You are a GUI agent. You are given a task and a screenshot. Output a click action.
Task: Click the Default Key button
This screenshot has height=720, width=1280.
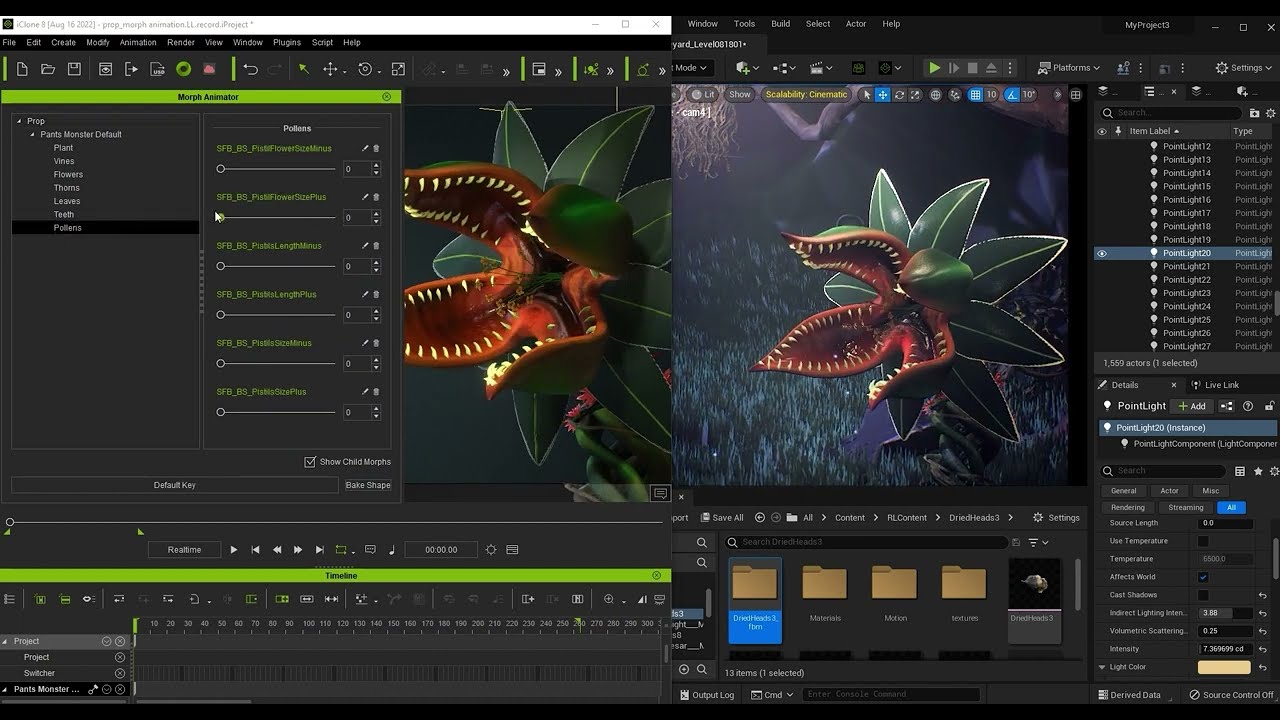(x=174, y=485)
